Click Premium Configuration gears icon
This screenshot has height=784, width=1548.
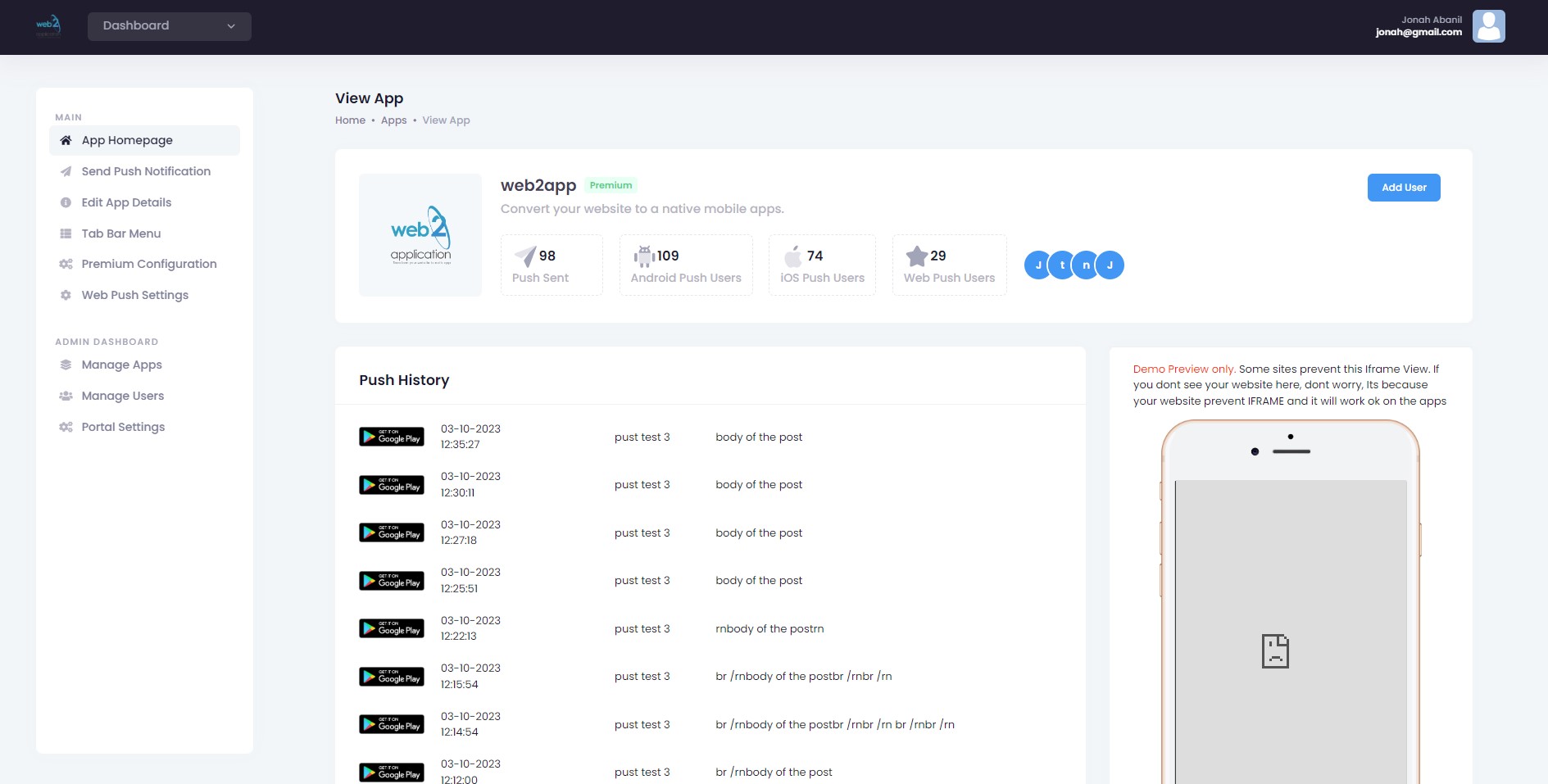pyautogui.click(x=66, y=264)
